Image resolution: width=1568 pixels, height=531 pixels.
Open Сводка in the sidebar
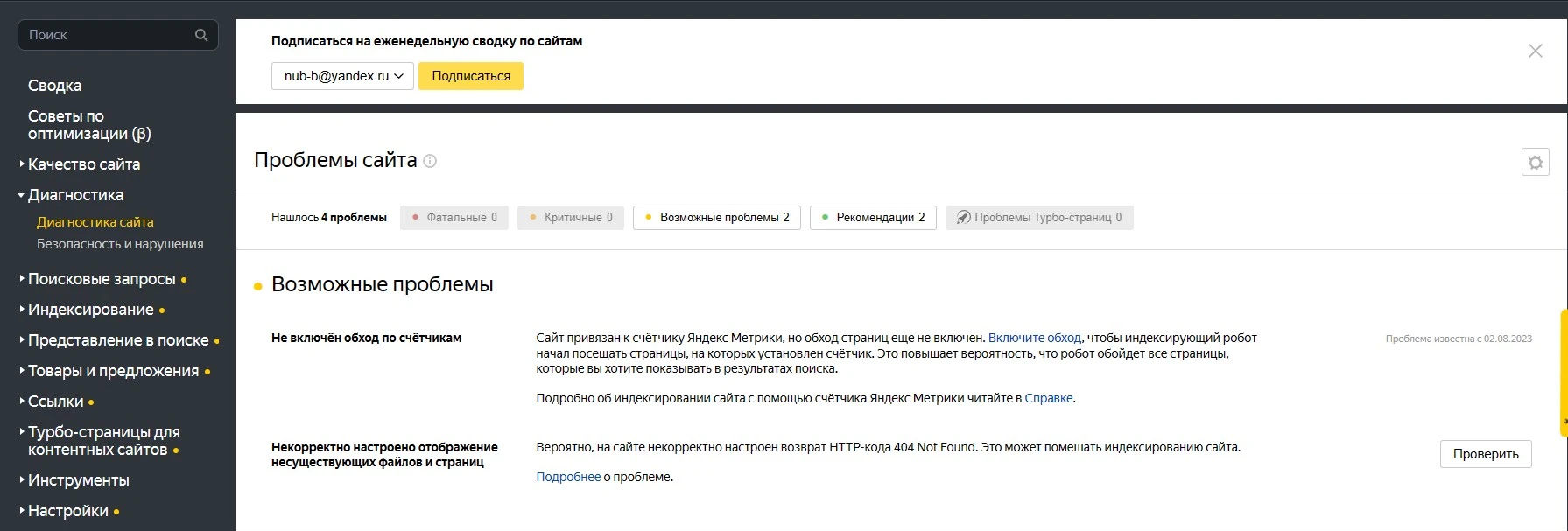tap(54, 86)
